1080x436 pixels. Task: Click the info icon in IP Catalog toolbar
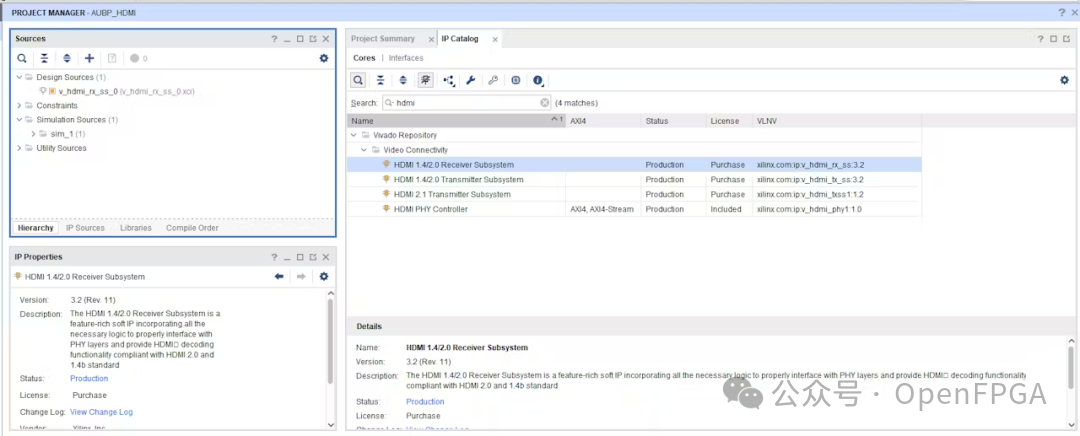pos(538,80)
